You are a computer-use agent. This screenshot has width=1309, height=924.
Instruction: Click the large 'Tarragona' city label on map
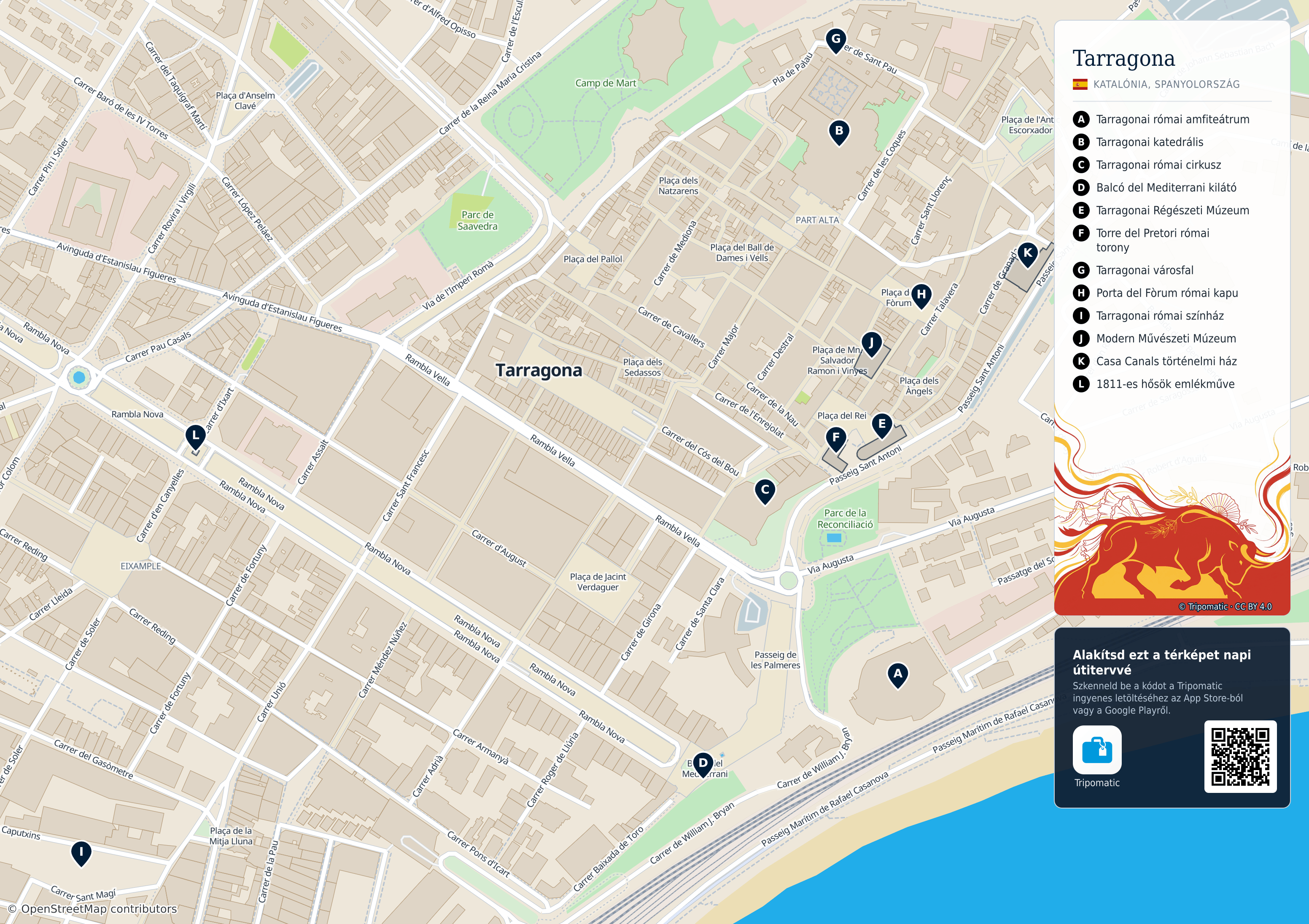click(x=539, y=371)
